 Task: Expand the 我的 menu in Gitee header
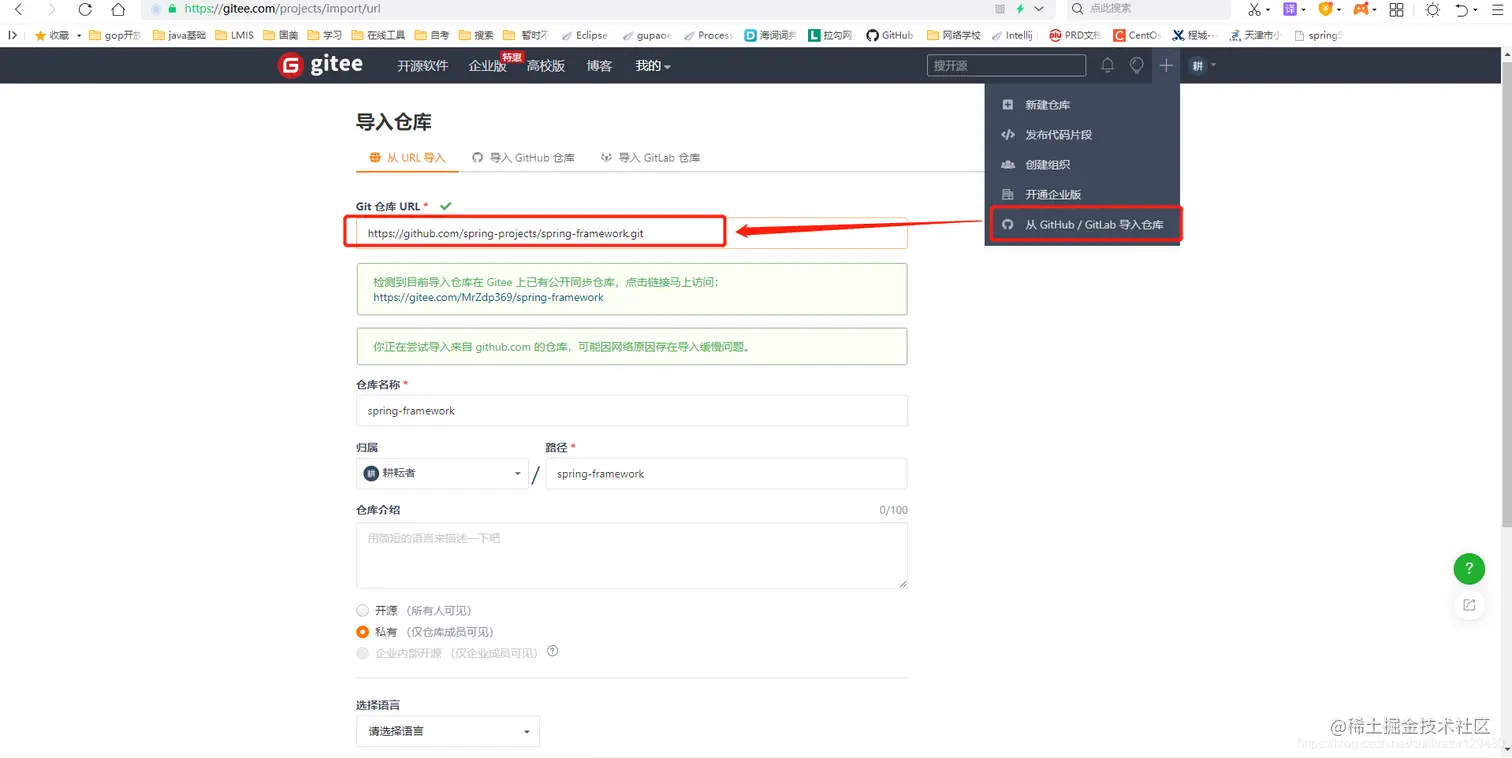click(653, 66)
